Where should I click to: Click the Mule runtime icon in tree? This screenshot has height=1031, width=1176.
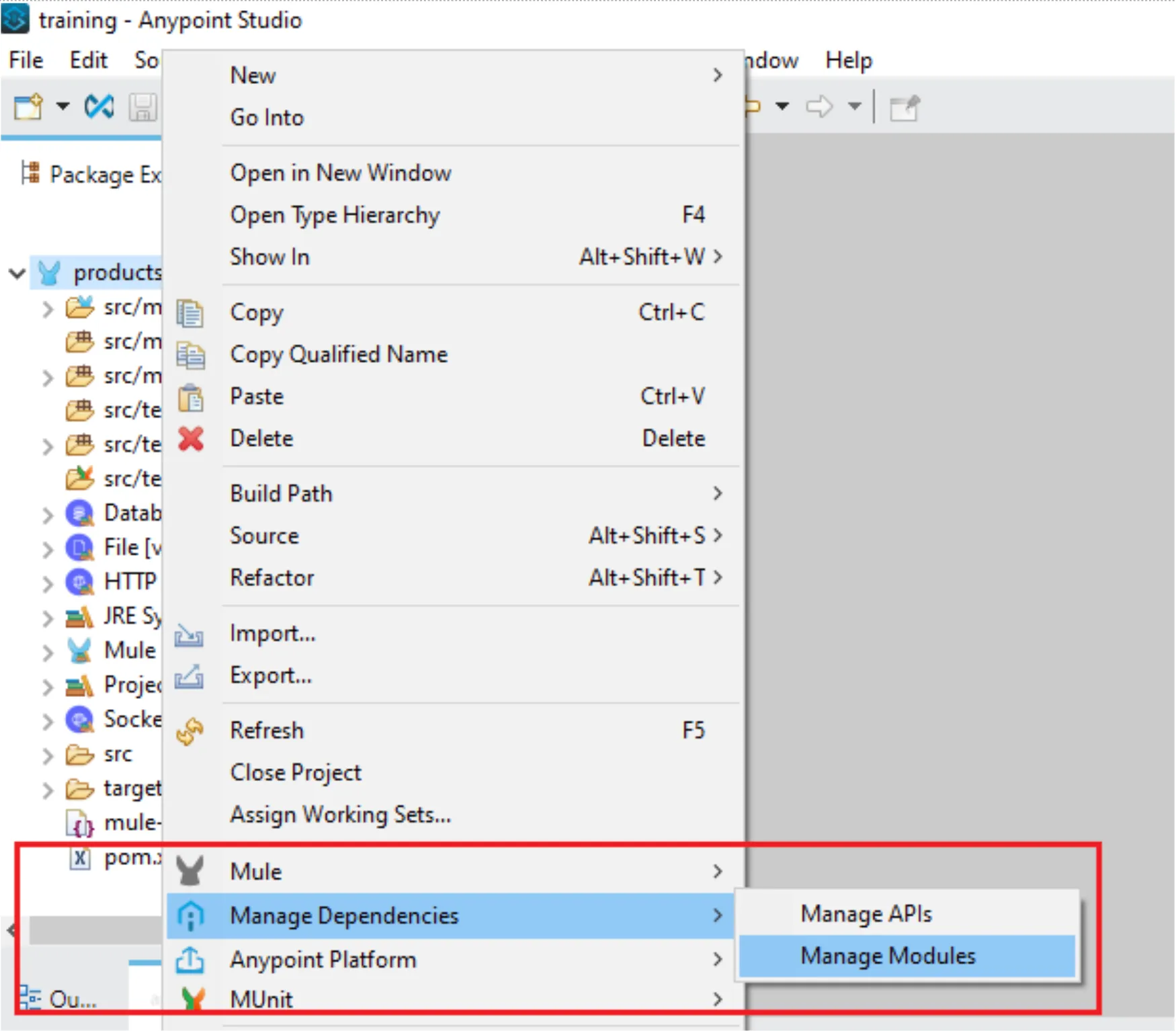pyautogui.click(x=79, y=651)
